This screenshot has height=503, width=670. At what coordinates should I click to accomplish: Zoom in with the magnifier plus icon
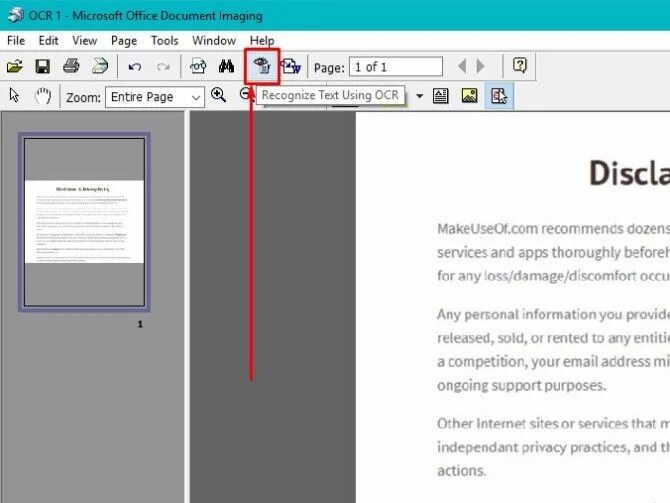pyautogui.click(x=219, y=95)
